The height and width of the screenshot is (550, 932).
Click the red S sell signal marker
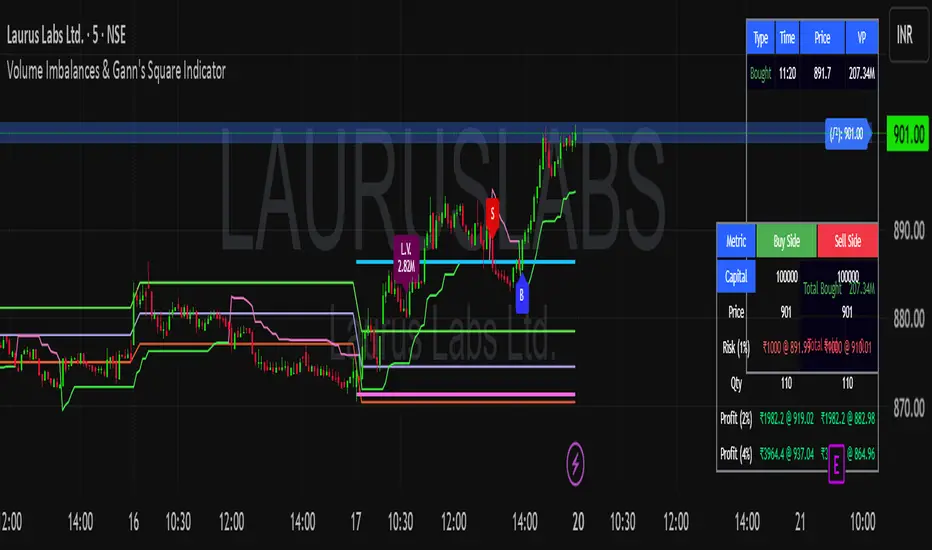tap(492, 216)
